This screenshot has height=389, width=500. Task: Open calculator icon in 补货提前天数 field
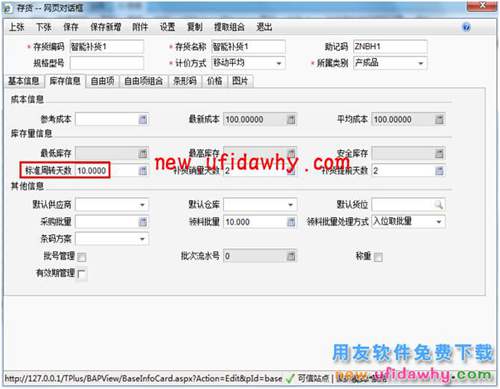coord(439,171)
